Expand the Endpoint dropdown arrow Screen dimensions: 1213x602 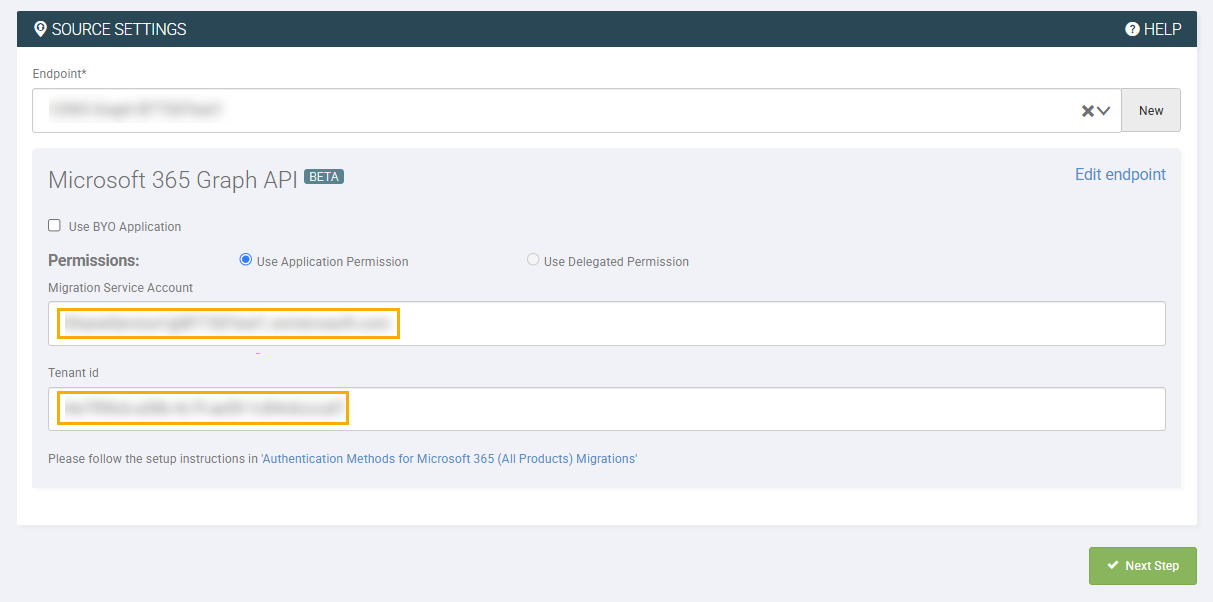tap(1104, 111)
